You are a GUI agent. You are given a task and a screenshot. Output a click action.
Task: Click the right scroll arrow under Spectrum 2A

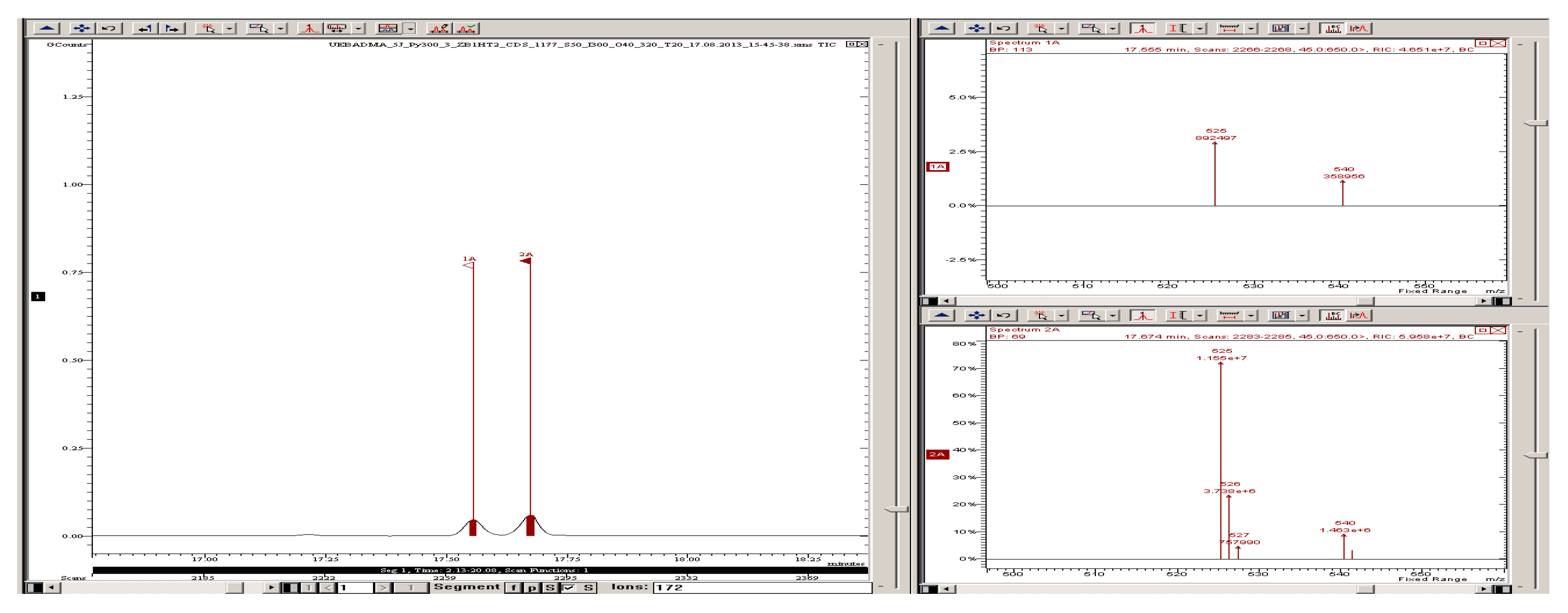pyautogui.click(x=1483, y=589)
